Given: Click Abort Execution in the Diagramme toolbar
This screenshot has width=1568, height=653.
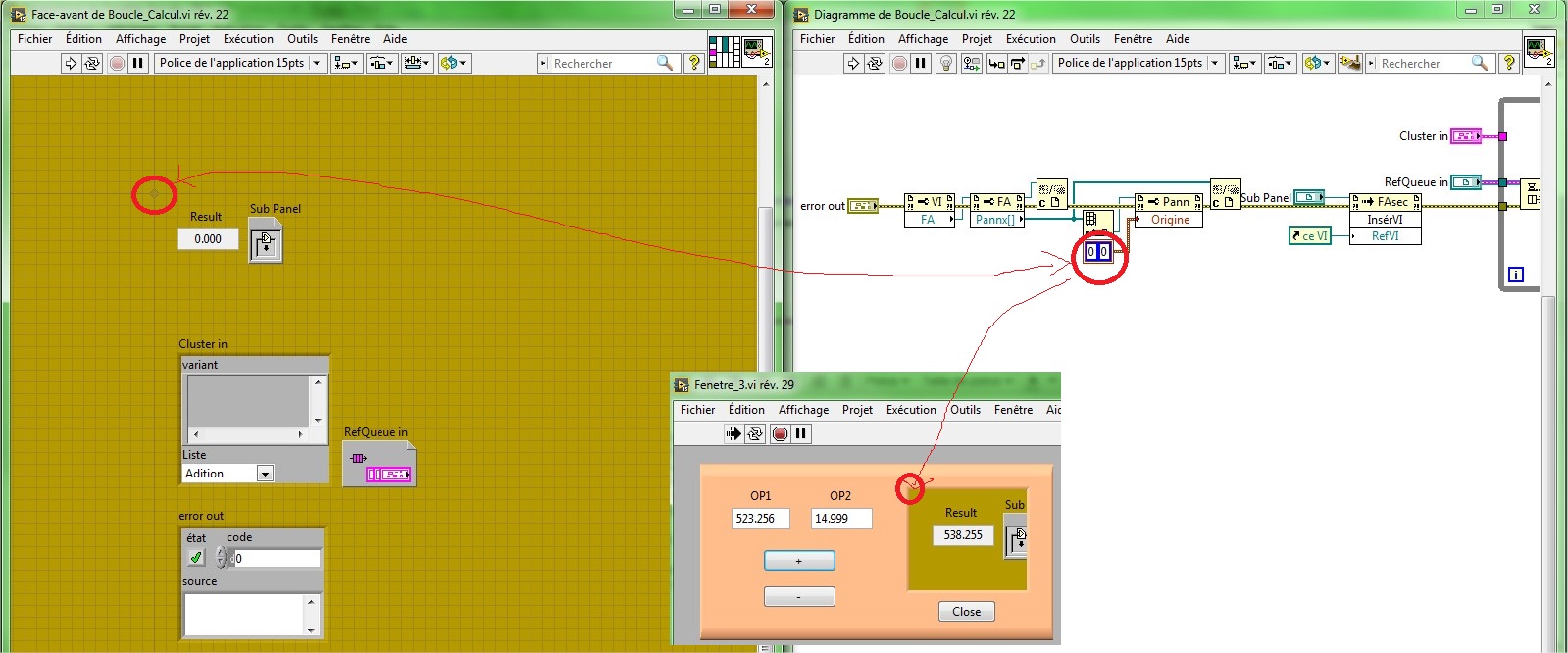Looking at the screenshot, I should coord(899,63).
